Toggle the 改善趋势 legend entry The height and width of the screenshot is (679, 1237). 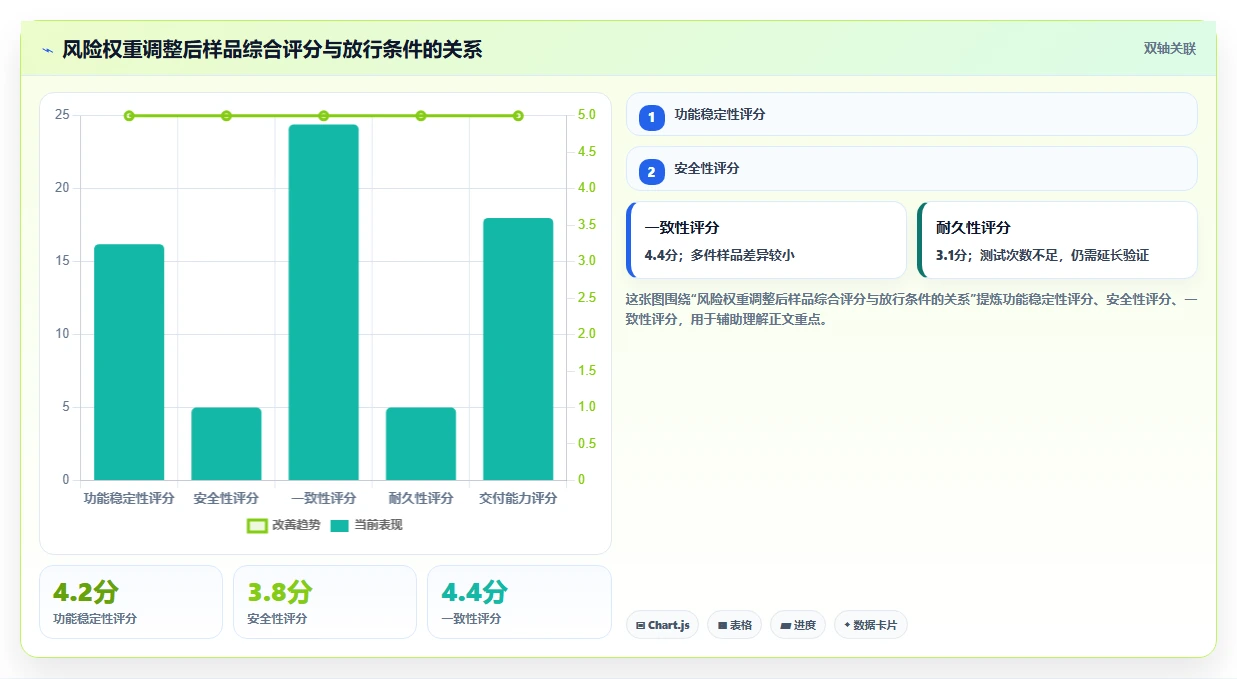(x=284, y=525)
